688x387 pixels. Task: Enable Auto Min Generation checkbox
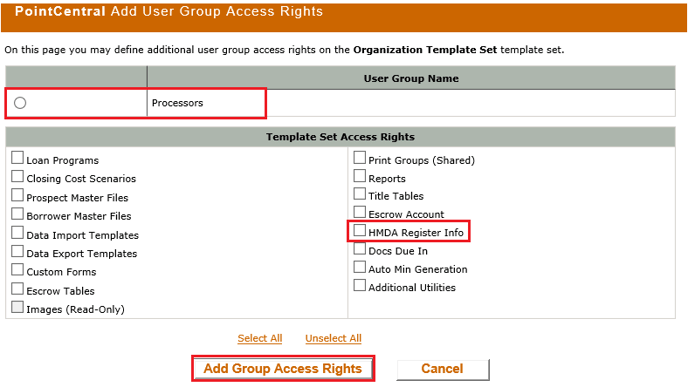(359, 267)
